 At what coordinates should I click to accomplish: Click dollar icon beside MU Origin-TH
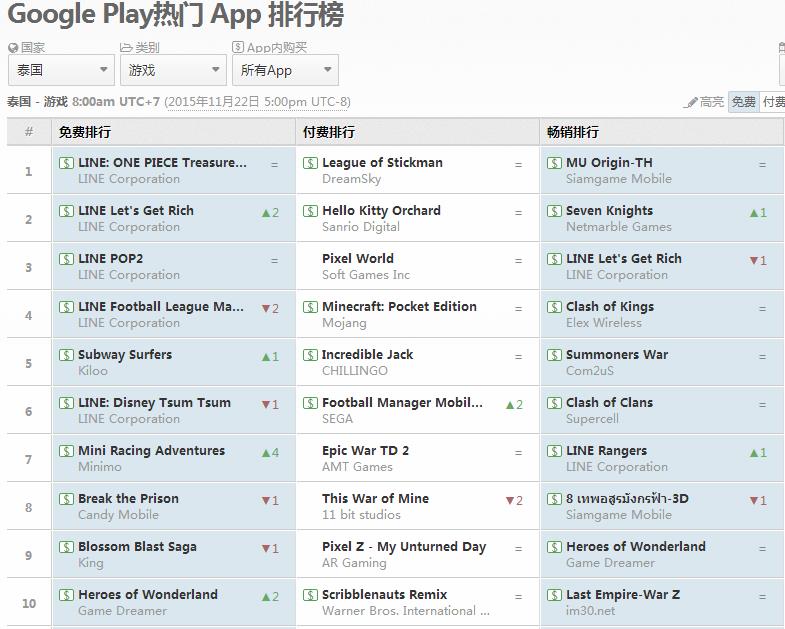pos(554,163)
